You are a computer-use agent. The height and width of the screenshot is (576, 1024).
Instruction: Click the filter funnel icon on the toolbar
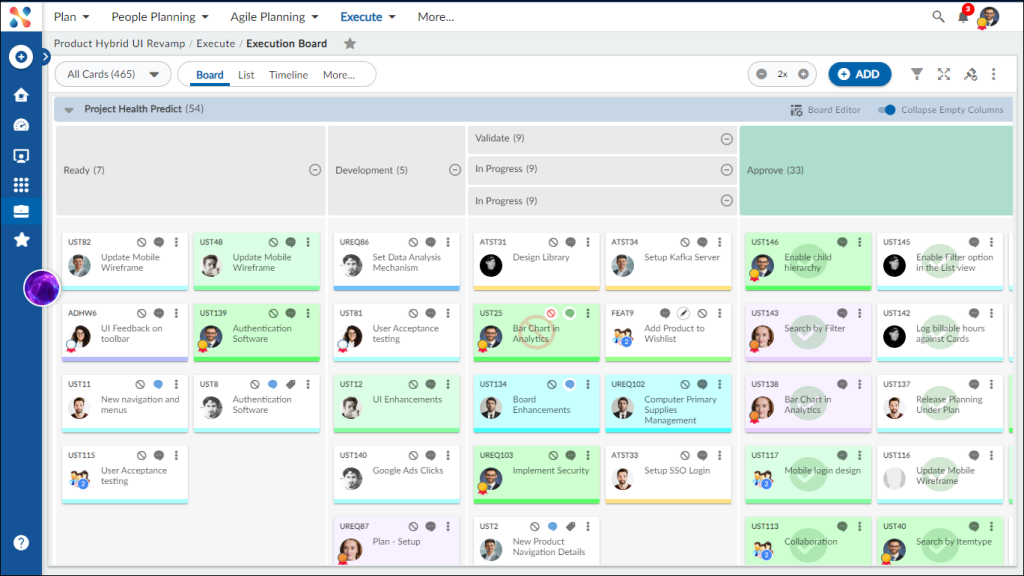pos(916,74)
